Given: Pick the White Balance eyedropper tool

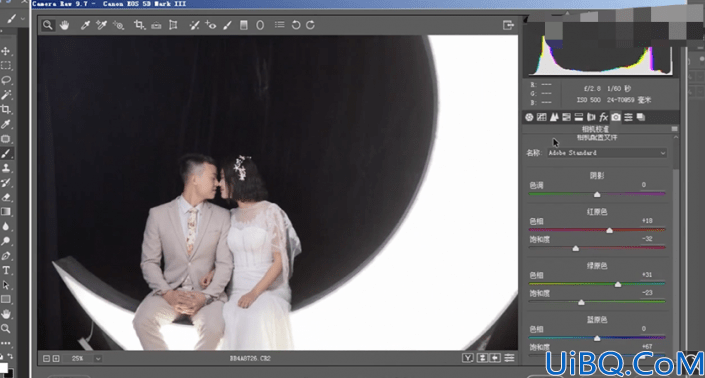Looking at the screenshot, I should 85,25.
